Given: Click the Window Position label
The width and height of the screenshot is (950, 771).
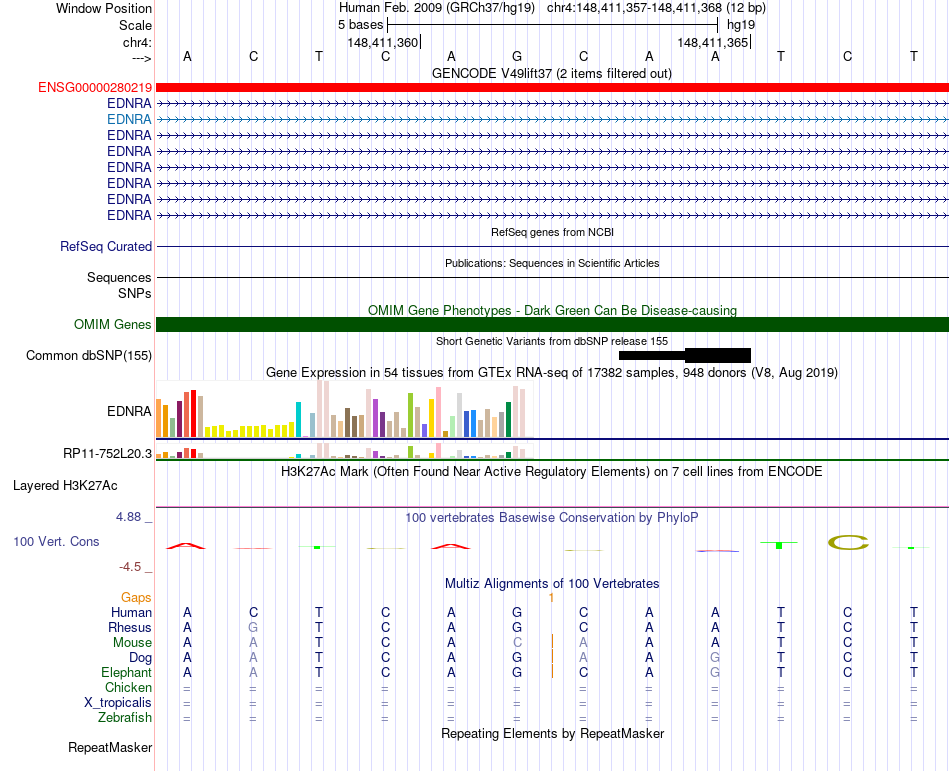Looking at the screenshot, I should point(104,8).
